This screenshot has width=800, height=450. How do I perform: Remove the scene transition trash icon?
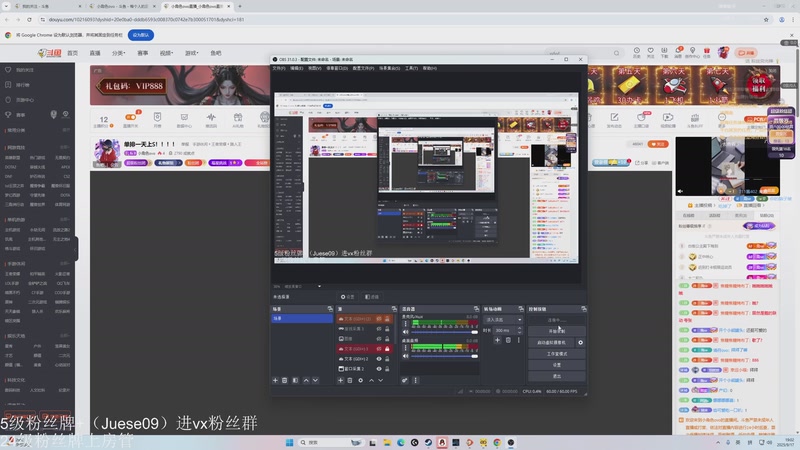pos(508,340)
